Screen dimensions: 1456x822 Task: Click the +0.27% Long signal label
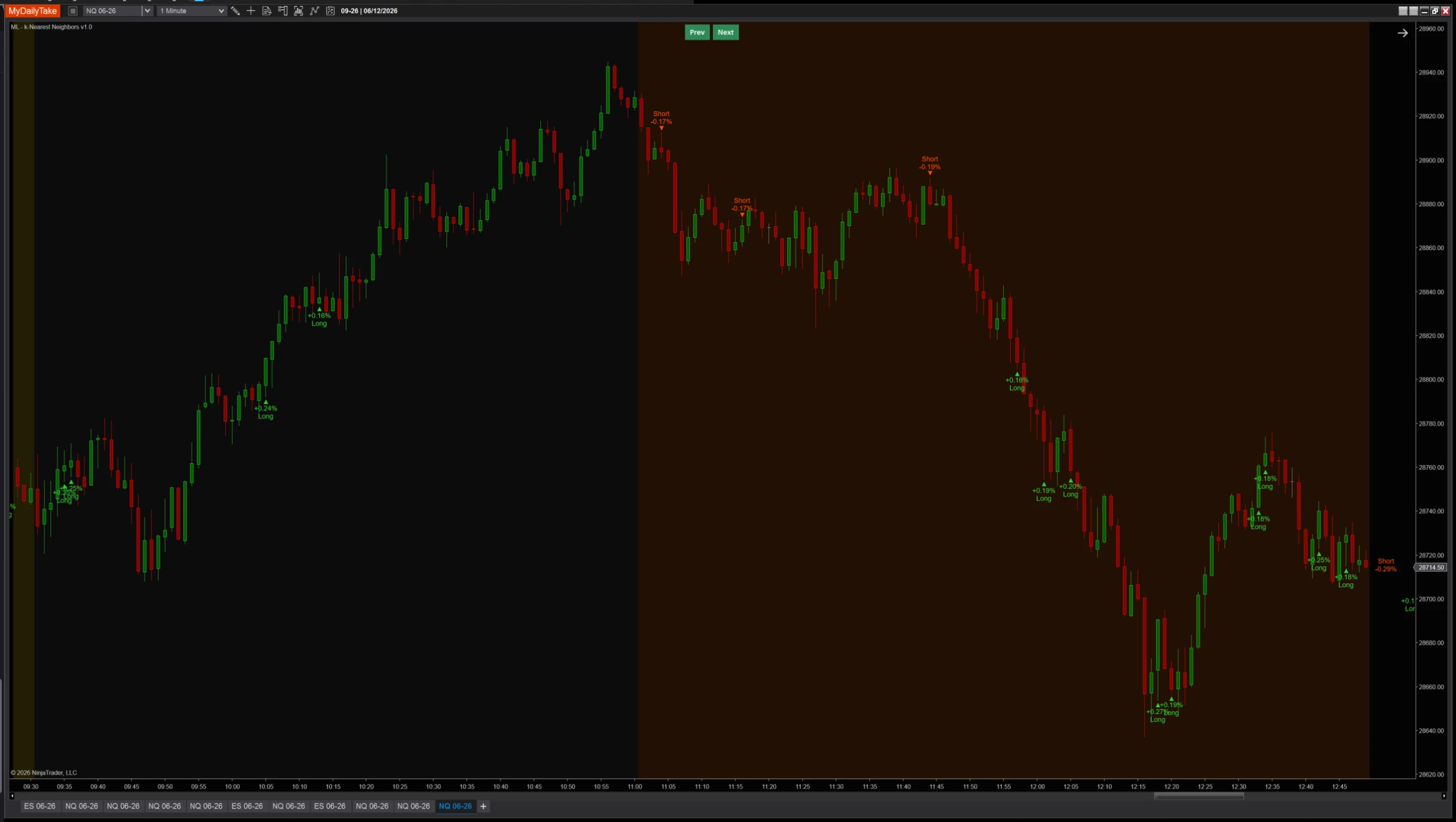1157,716
